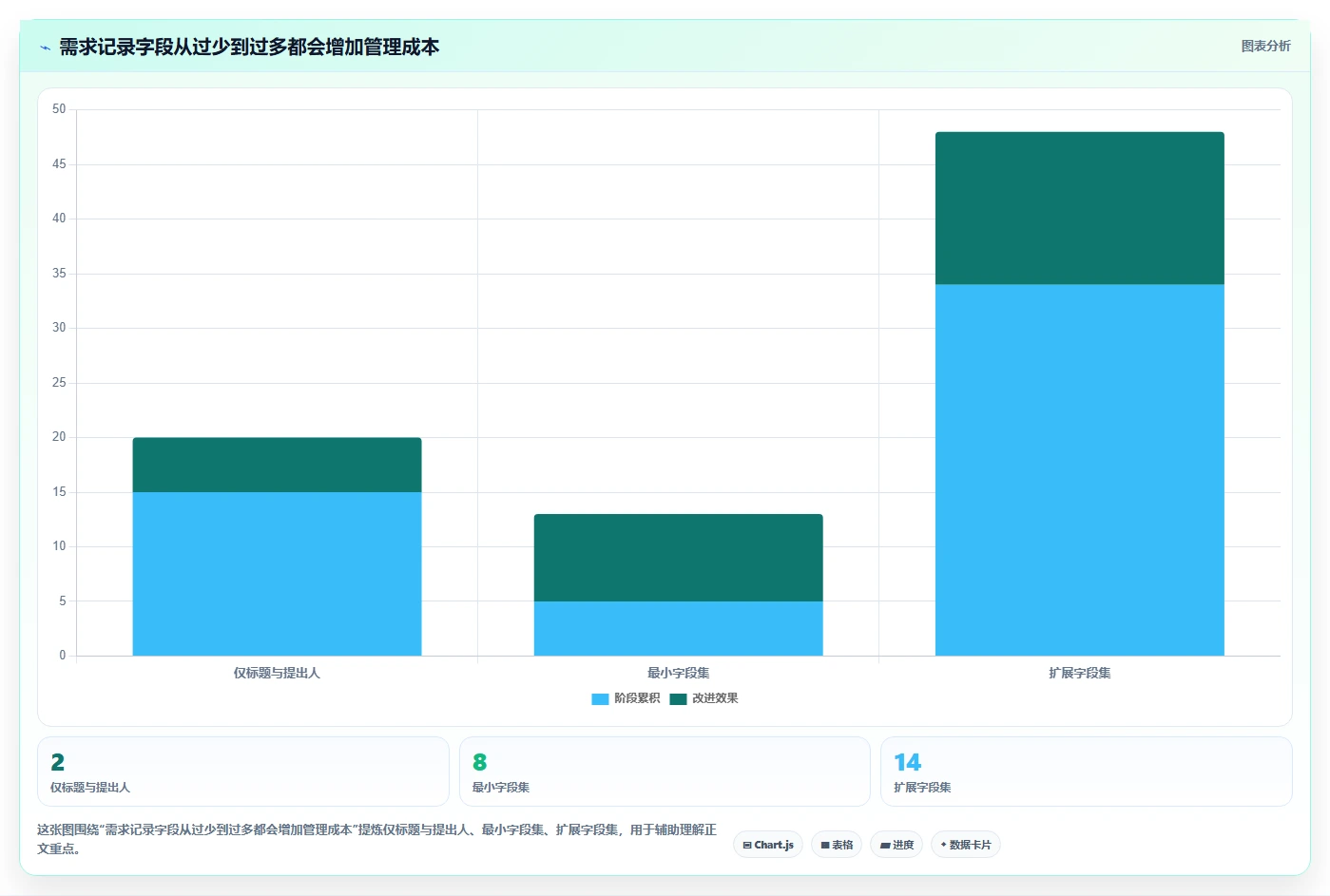Click the diamond icon inside the 数据卡片 chip
Viewport: 1330px width, 896px height.
point(943,844)
